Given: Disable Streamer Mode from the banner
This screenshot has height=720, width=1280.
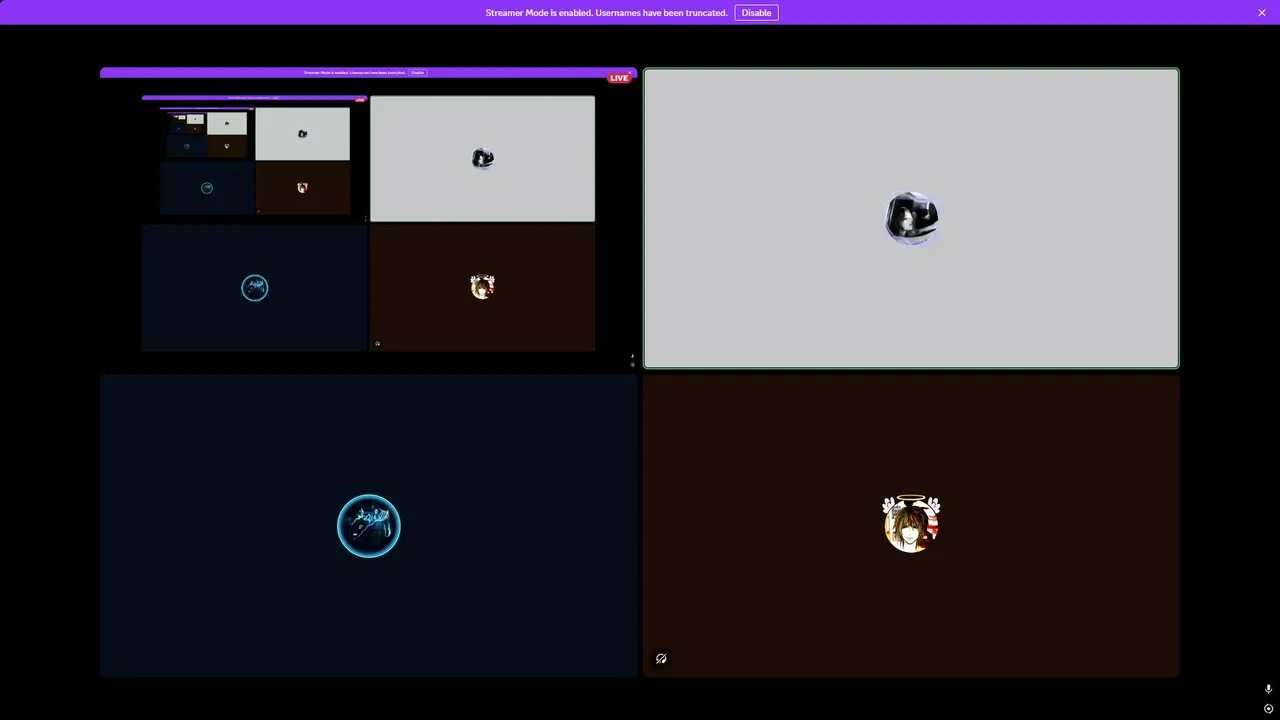Looking at the screenshot, I should 756,13.
